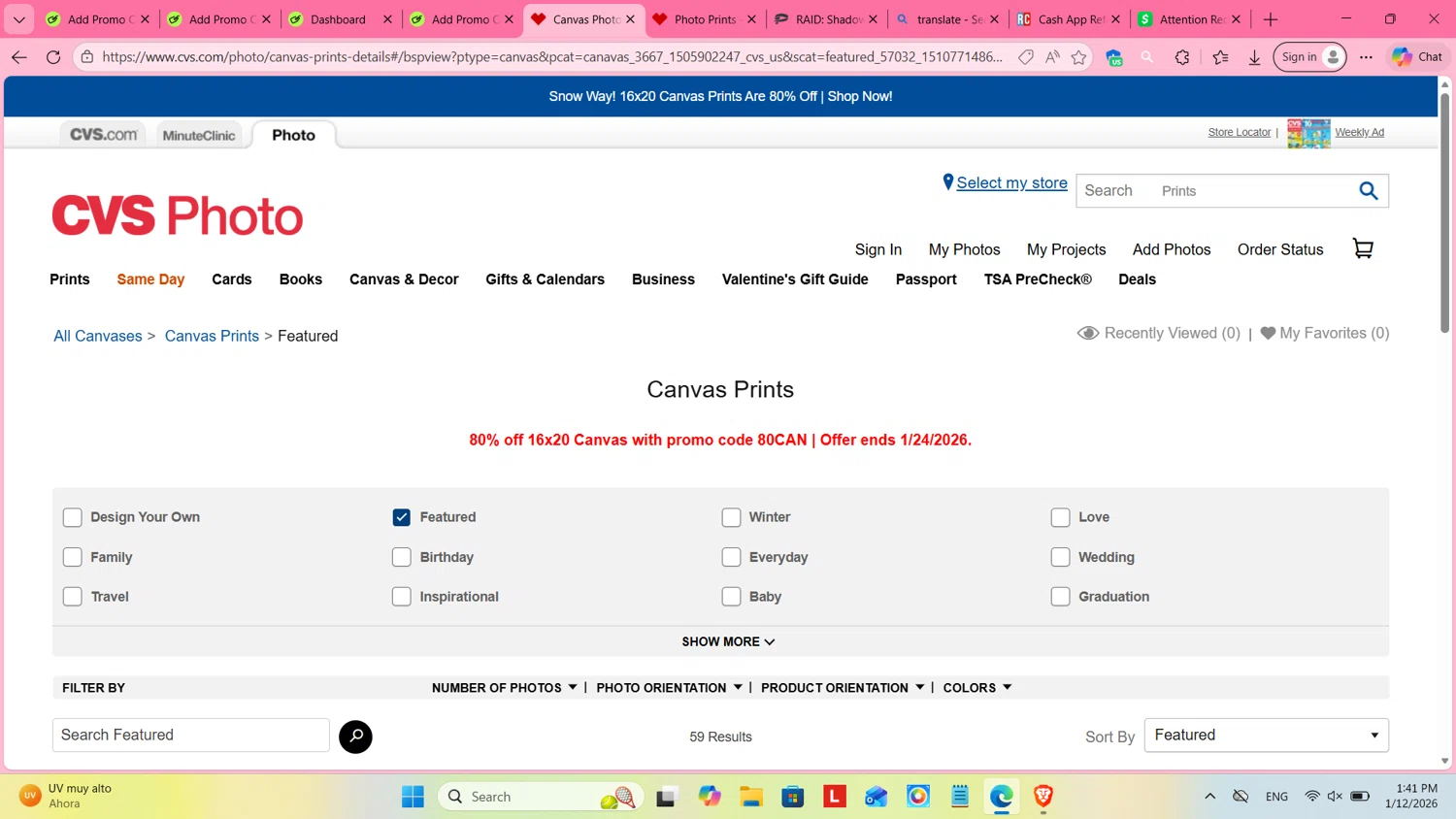Click the Read aloud icon in address bar
1456x819 pixels.
point(1052,57)
